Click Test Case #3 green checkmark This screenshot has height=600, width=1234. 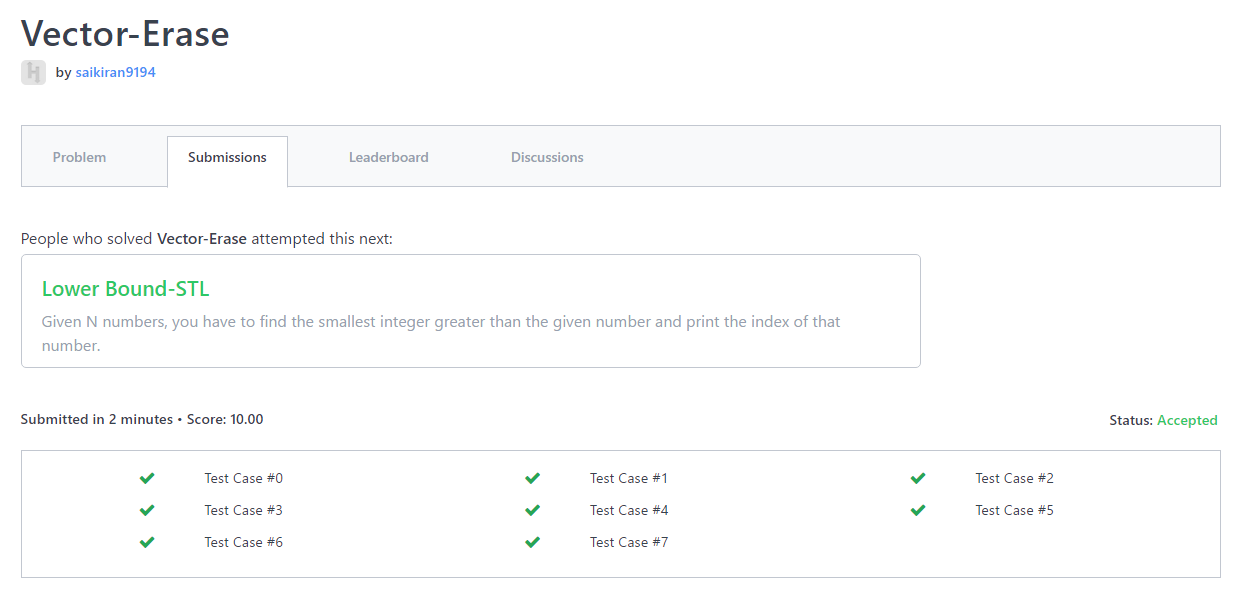147,510
